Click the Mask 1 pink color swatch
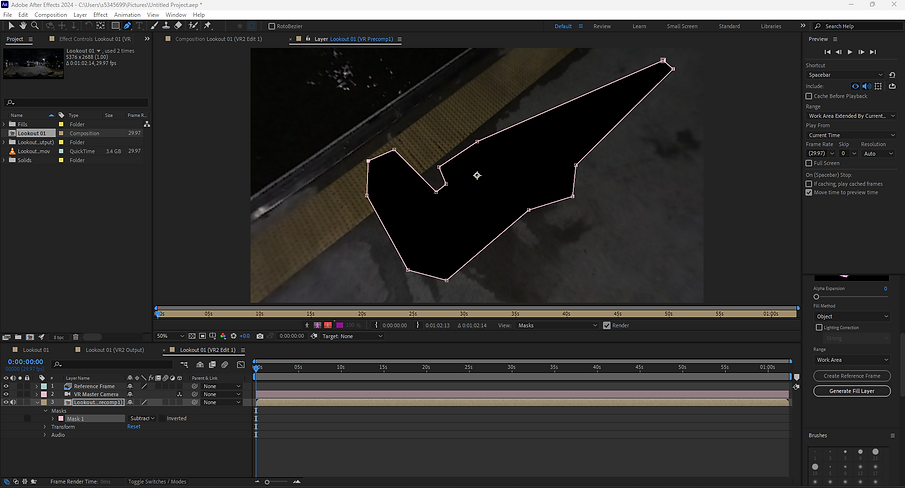This screenshot has height=488, width=905. (61, 419)
